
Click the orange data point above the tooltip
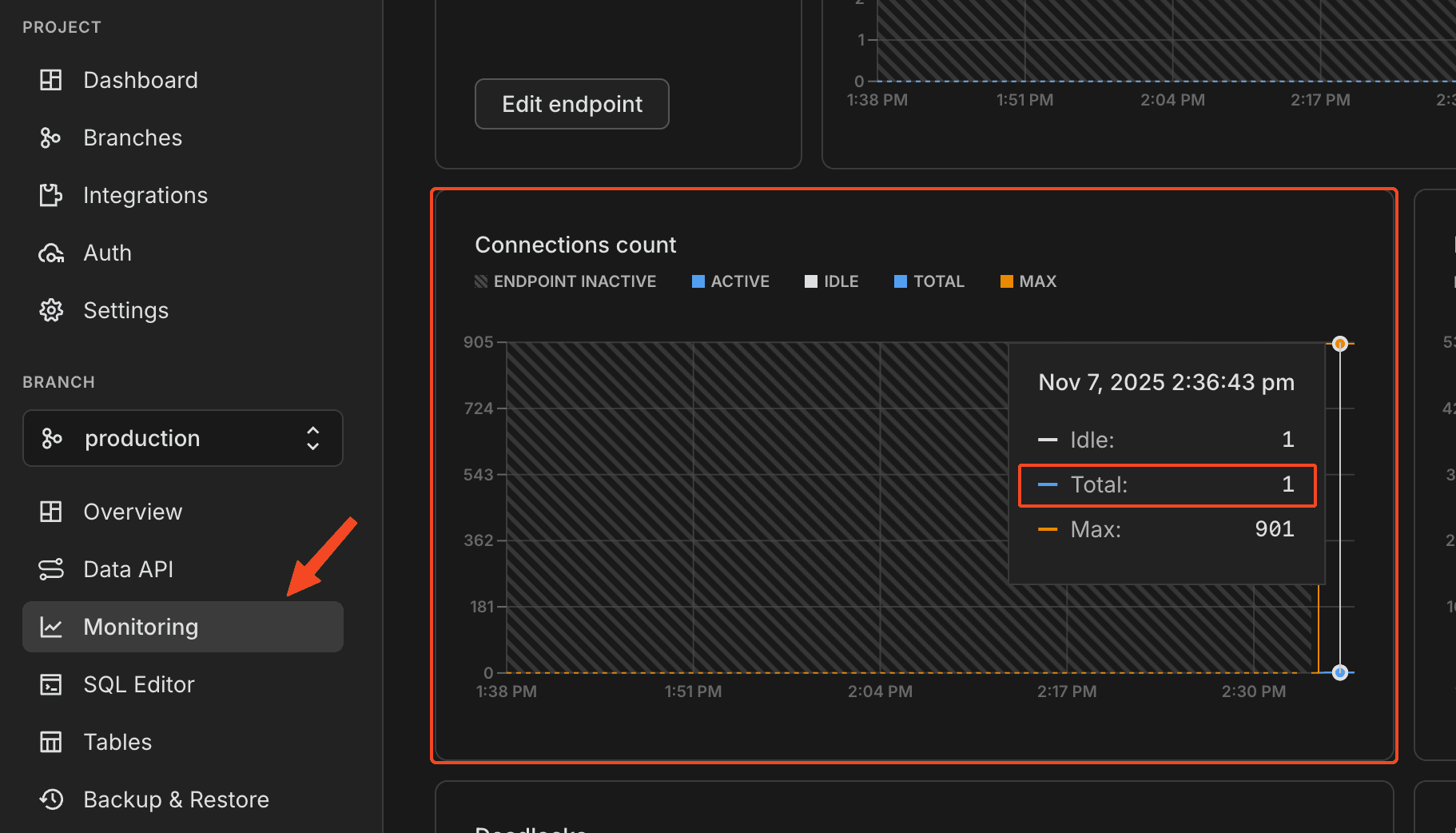click(1339, 344)
